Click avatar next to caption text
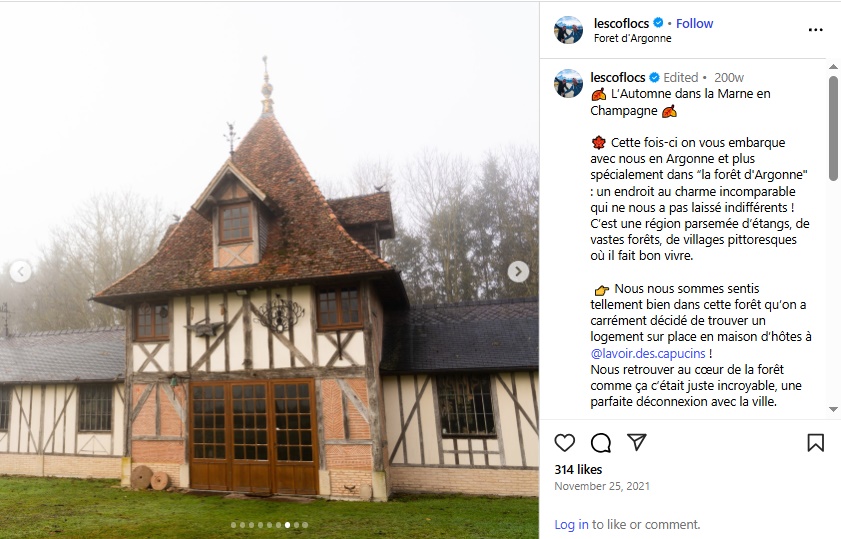 (569, 83)
